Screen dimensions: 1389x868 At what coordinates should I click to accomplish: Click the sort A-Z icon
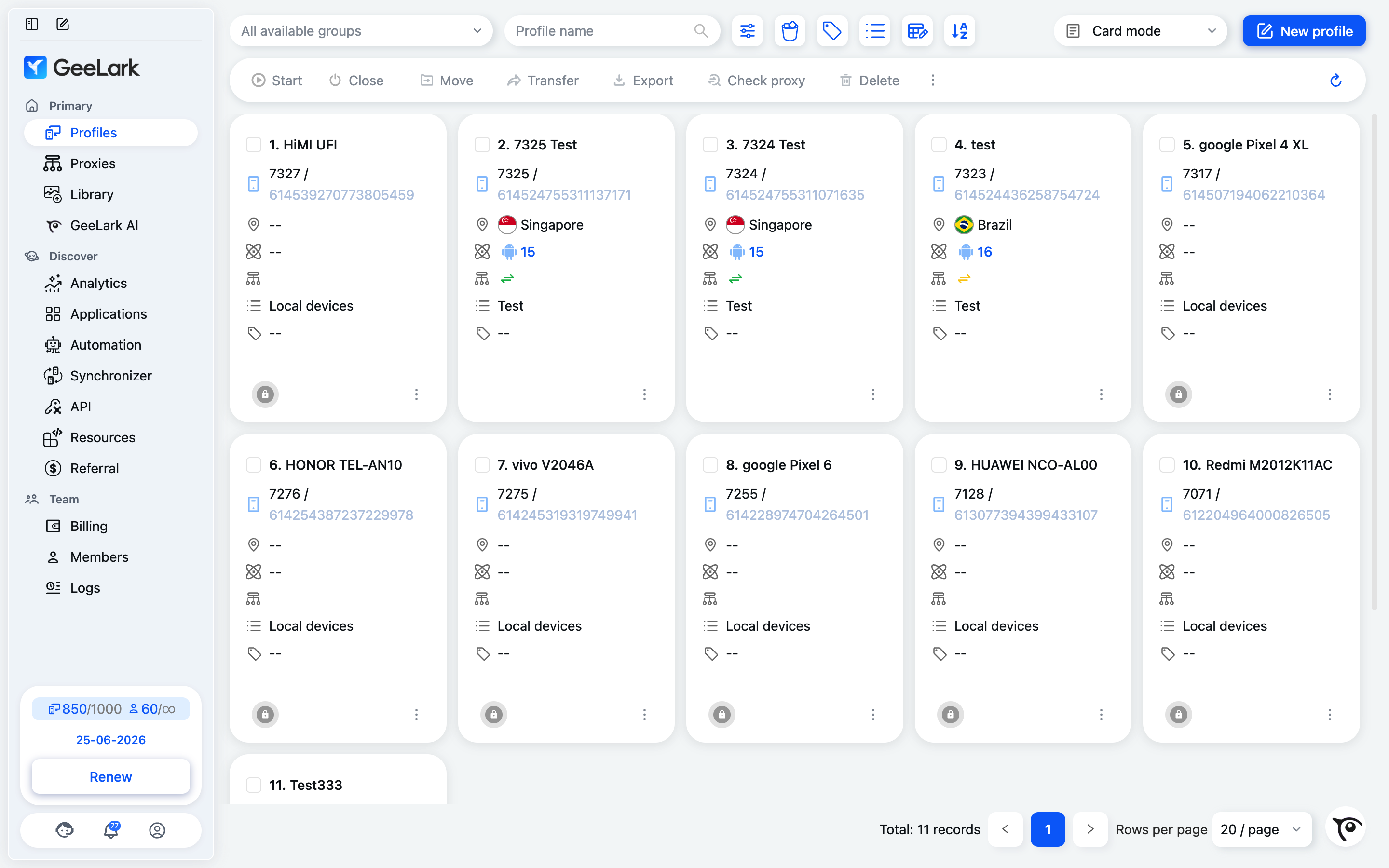click(960, 31)
